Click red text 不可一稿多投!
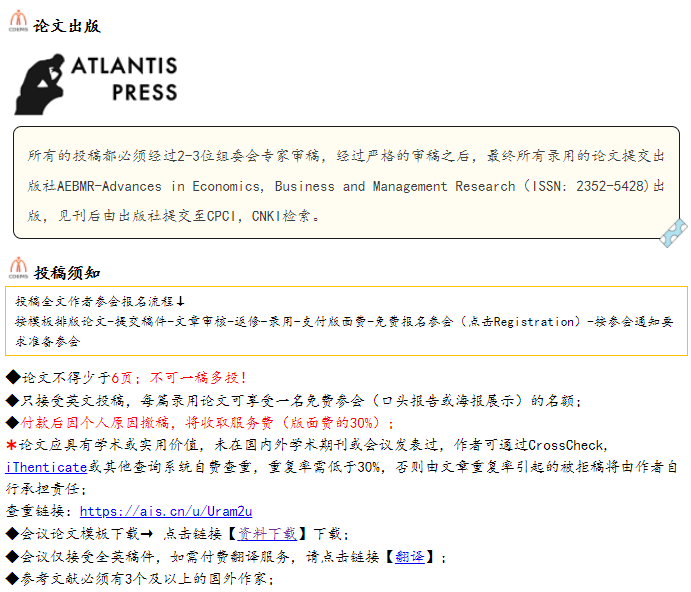Image resolution: width=691 pixels, height=592 pixels. (198, 378)
